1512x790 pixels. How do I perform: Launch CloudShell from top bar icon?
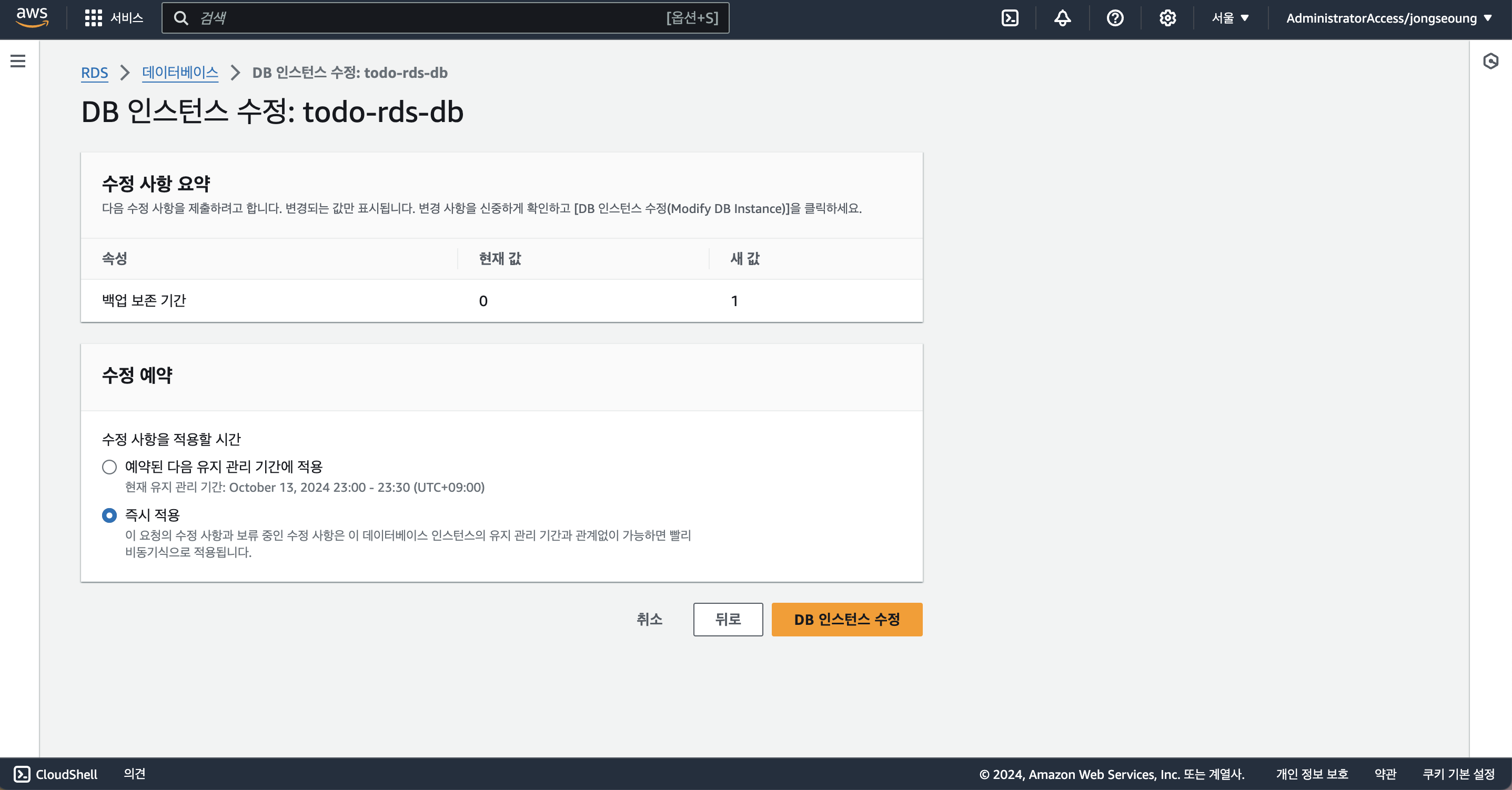point(1010,17)
